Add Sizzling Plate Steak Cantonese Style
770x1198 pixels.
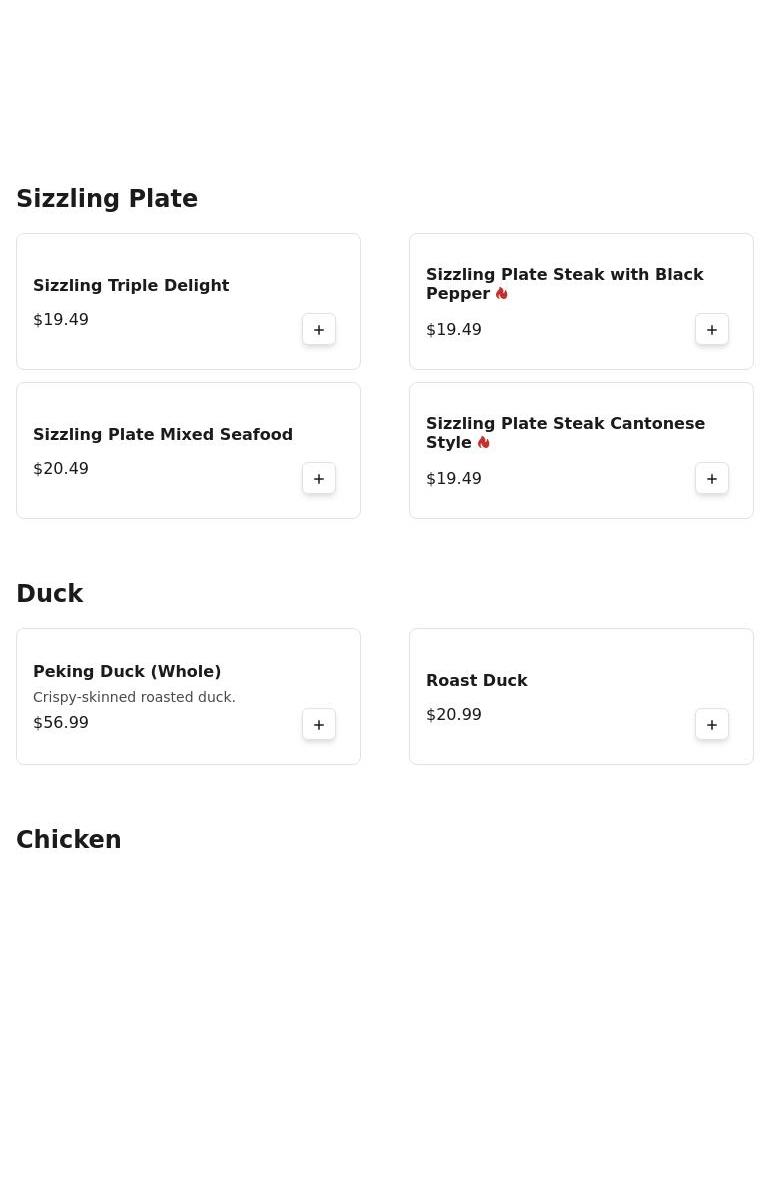(712, 479)
